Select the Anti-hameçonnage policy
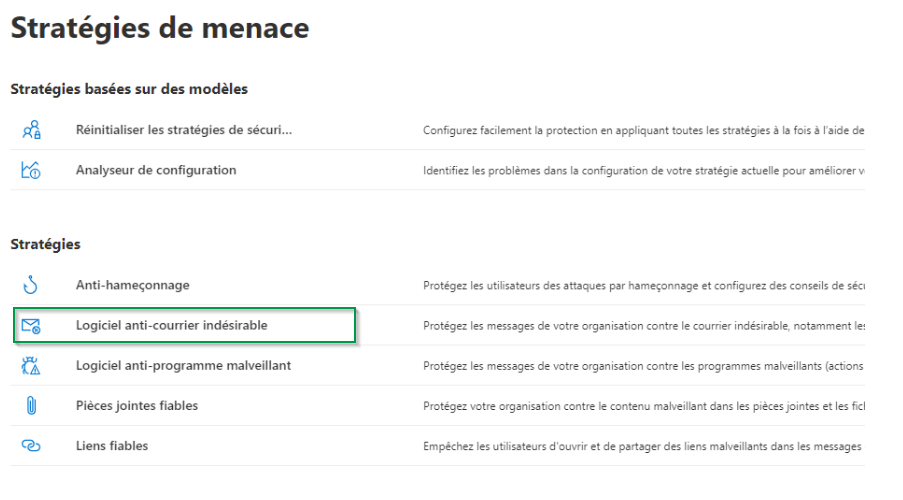 (x=132, y=285)
